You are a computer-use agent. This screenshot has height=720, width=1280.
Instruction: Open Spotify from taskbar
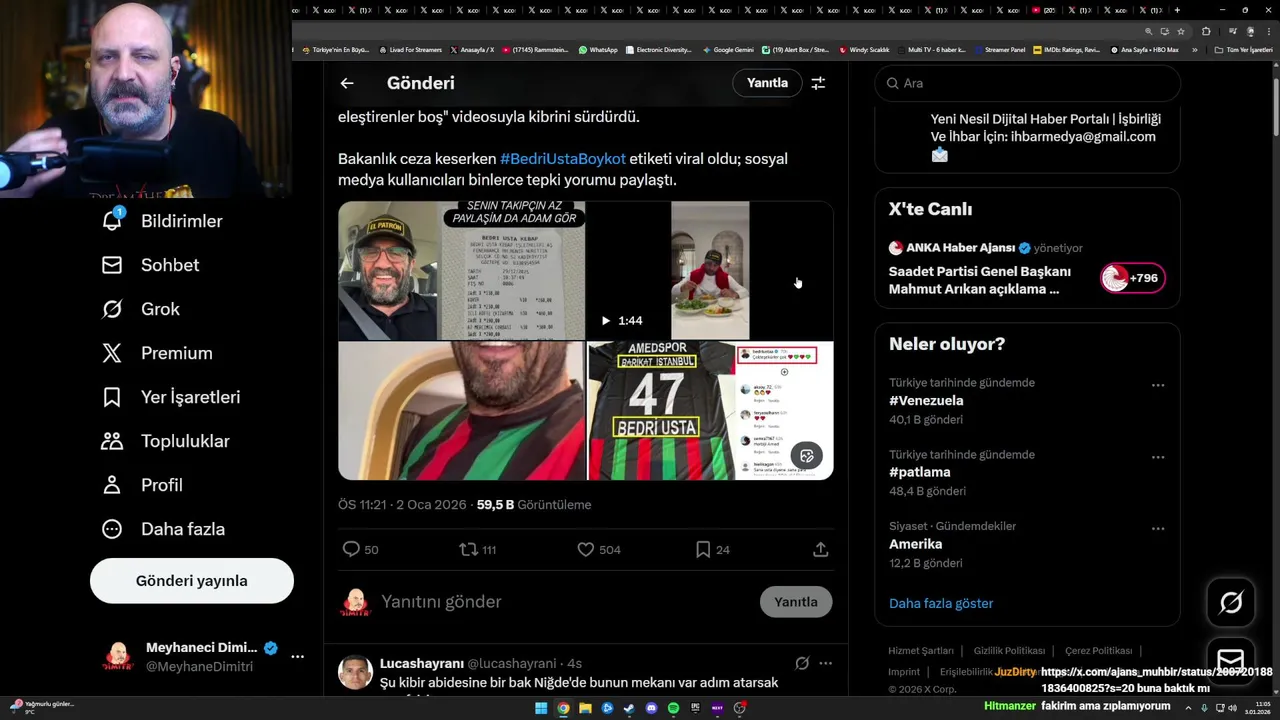click(x=673, y=708)
